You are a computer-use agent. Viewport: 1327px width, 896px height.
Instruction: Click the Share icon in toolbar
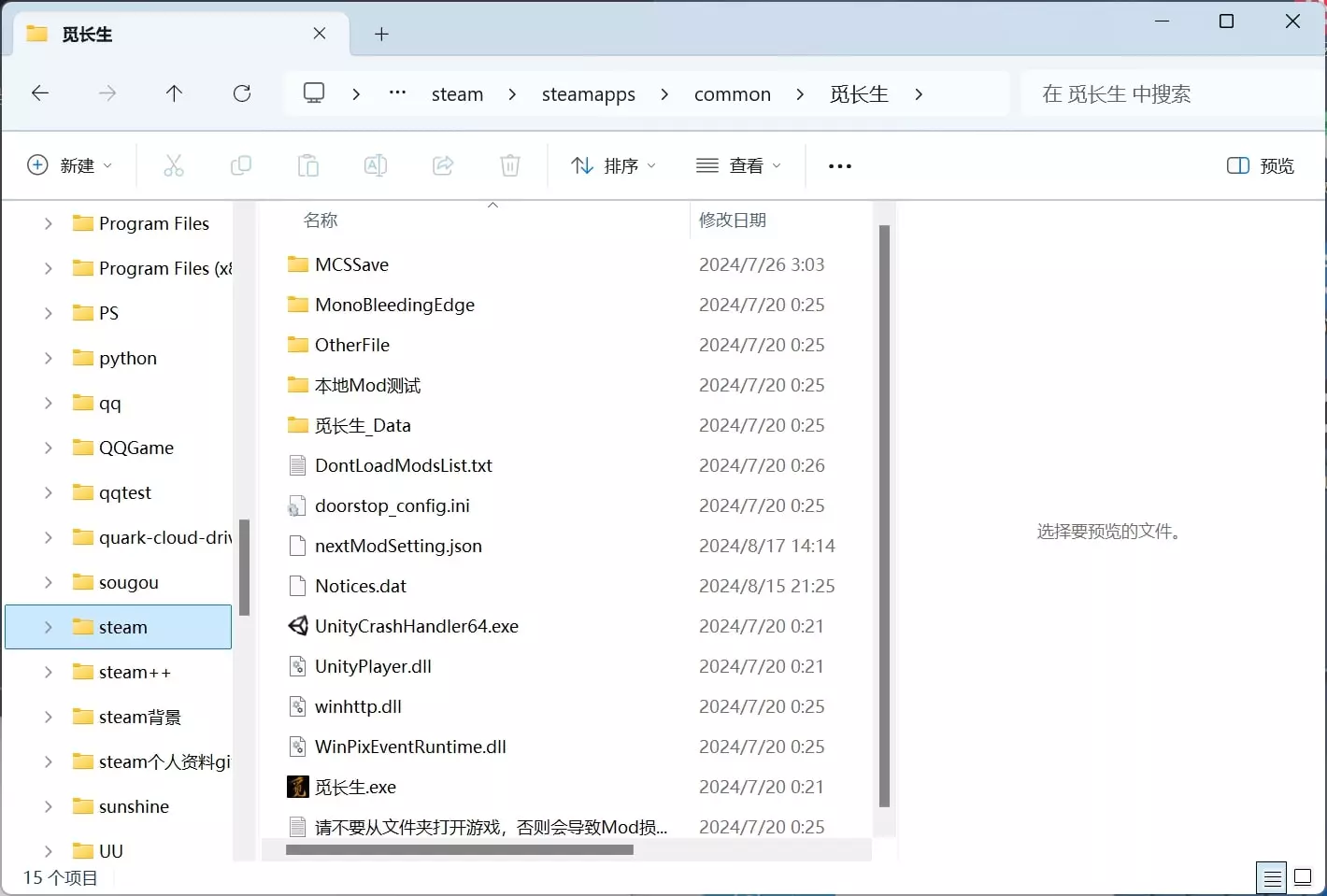[443, 166]
